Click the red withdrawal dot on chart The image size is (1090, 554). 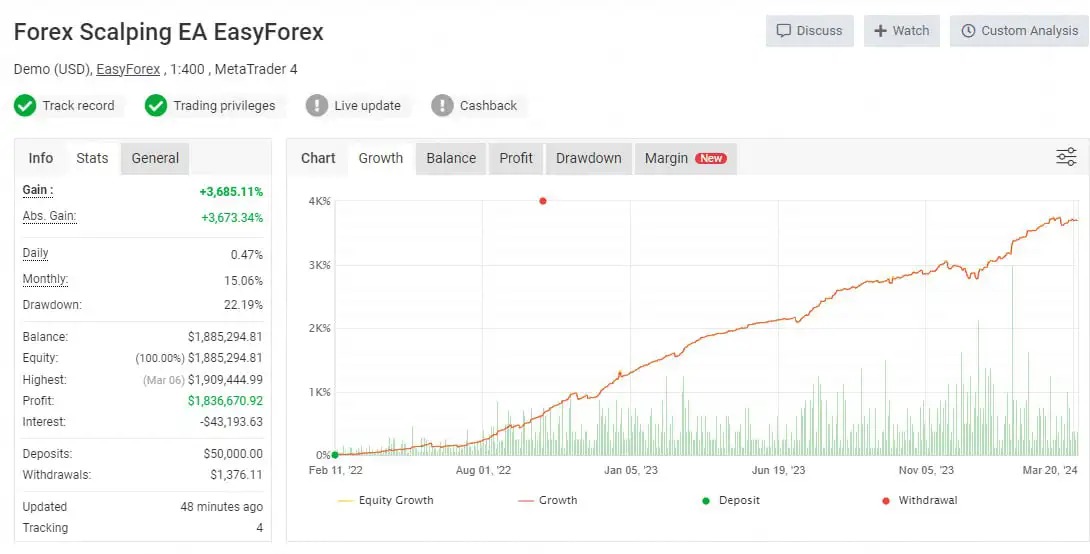543,201
